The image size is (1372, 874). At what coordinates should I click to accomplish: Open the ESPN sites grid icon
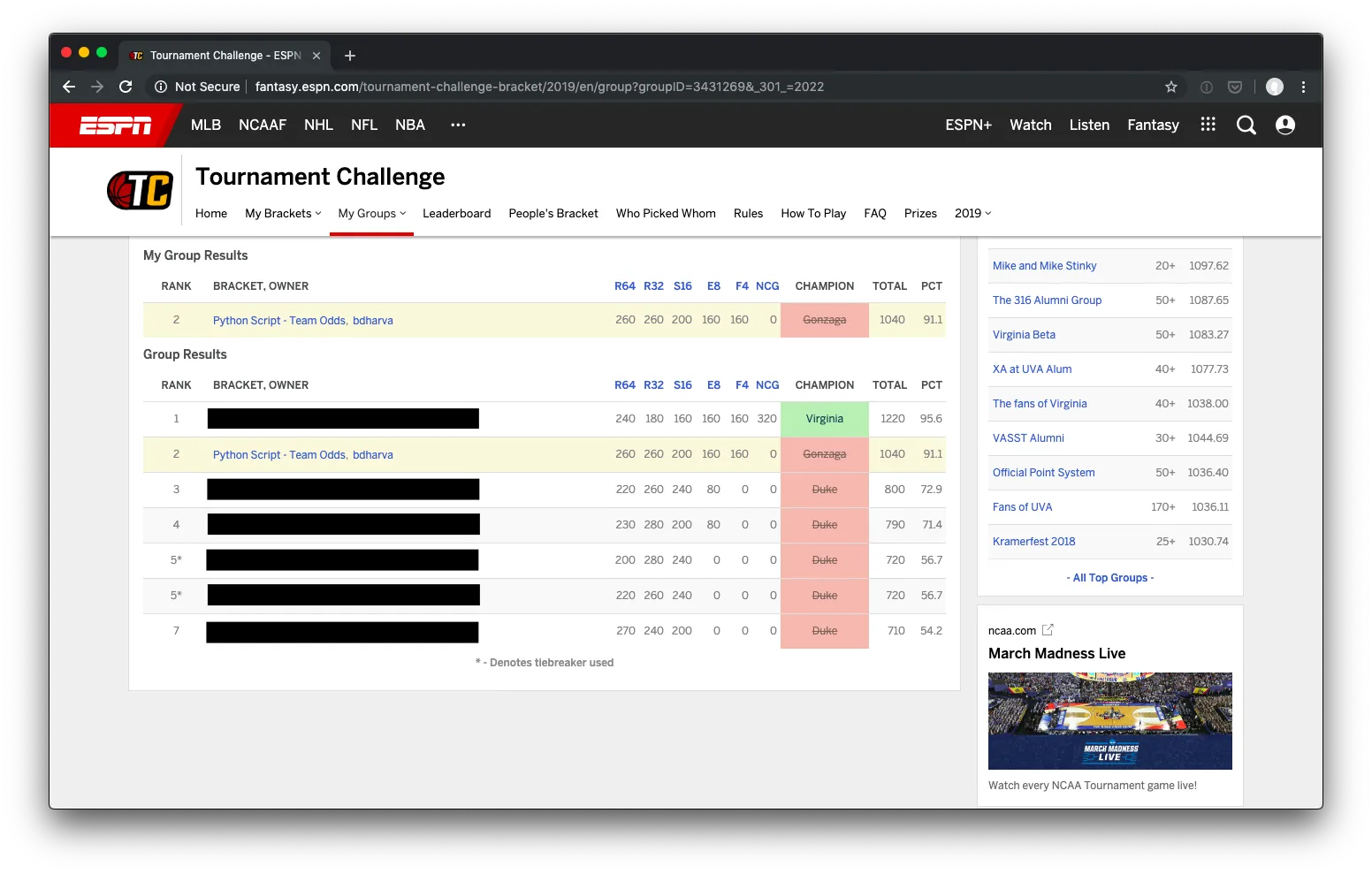1208,125
